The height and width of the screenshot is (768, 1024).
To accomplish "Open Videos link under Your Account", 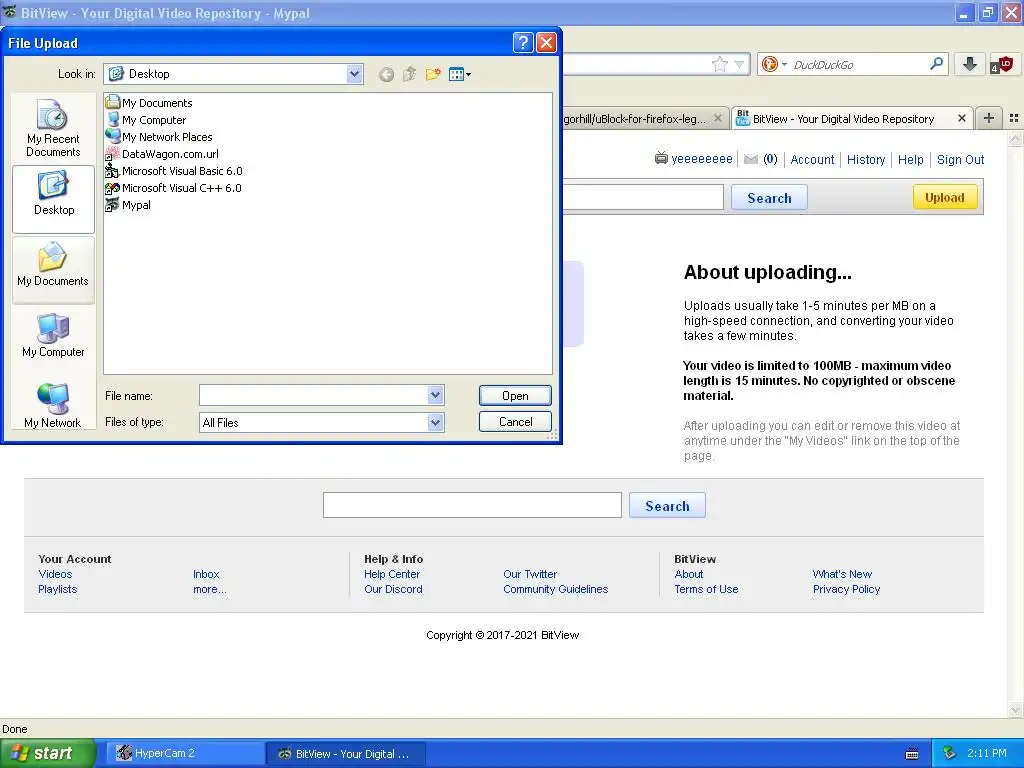I will tap(55, 574).
